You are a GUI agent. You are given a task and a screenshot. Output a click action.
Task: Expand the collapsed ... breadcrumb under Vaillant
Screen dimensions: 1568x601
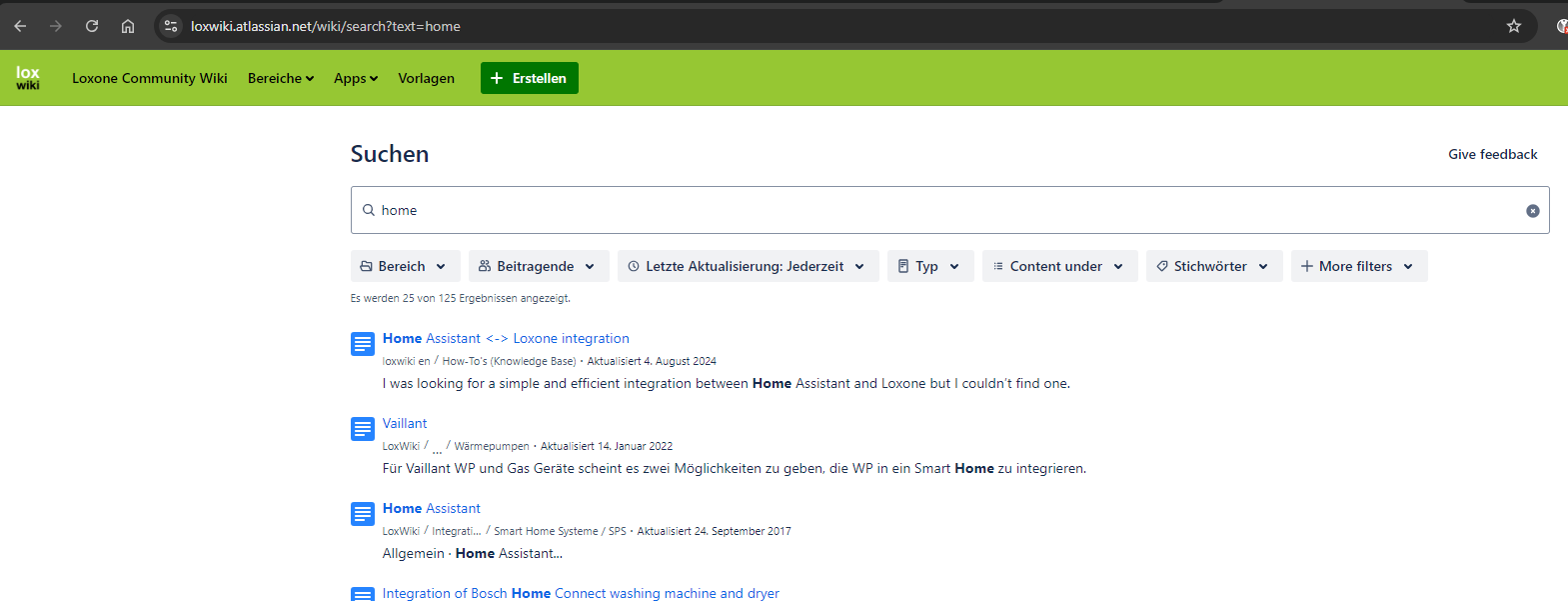click(x=437, y=448)
